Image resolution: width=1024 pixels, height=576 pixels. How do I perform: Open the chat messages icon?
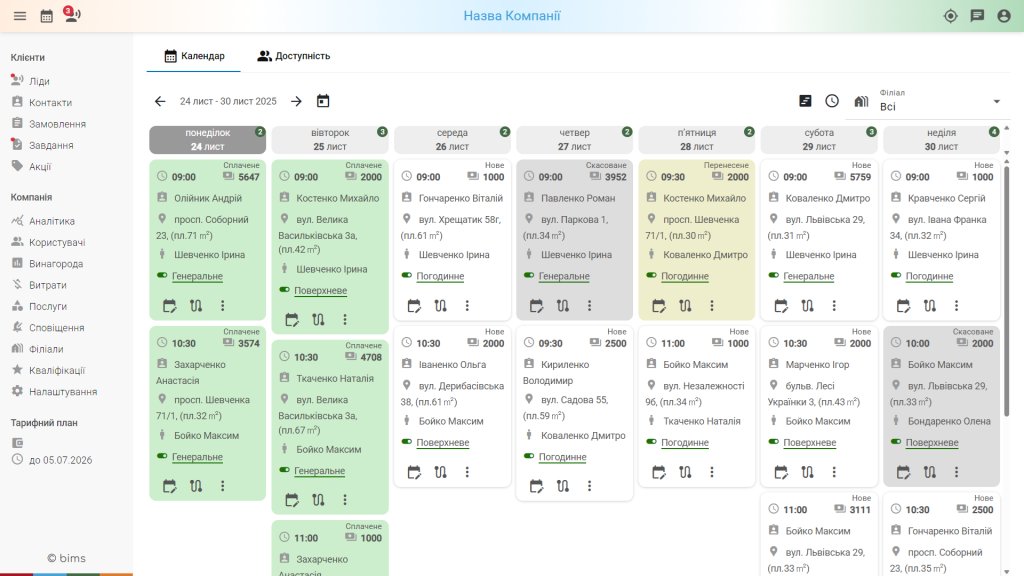pos(977,16)
